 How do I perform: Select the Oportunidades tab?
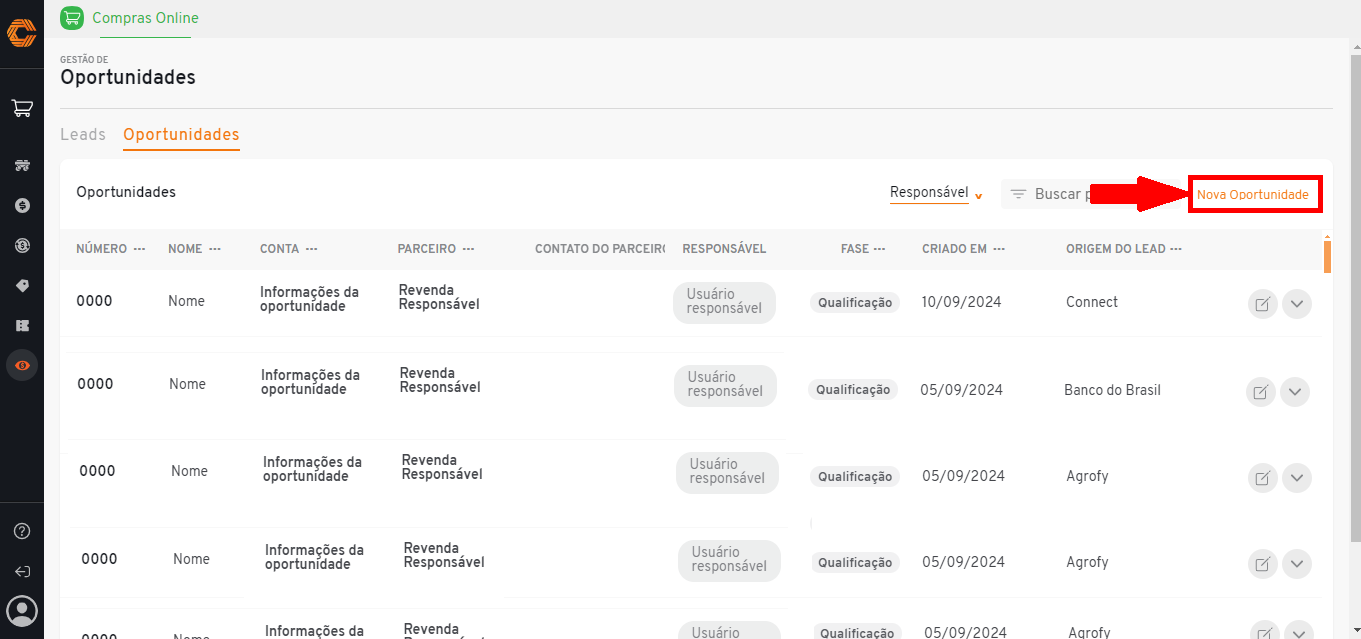coord(181,134)
